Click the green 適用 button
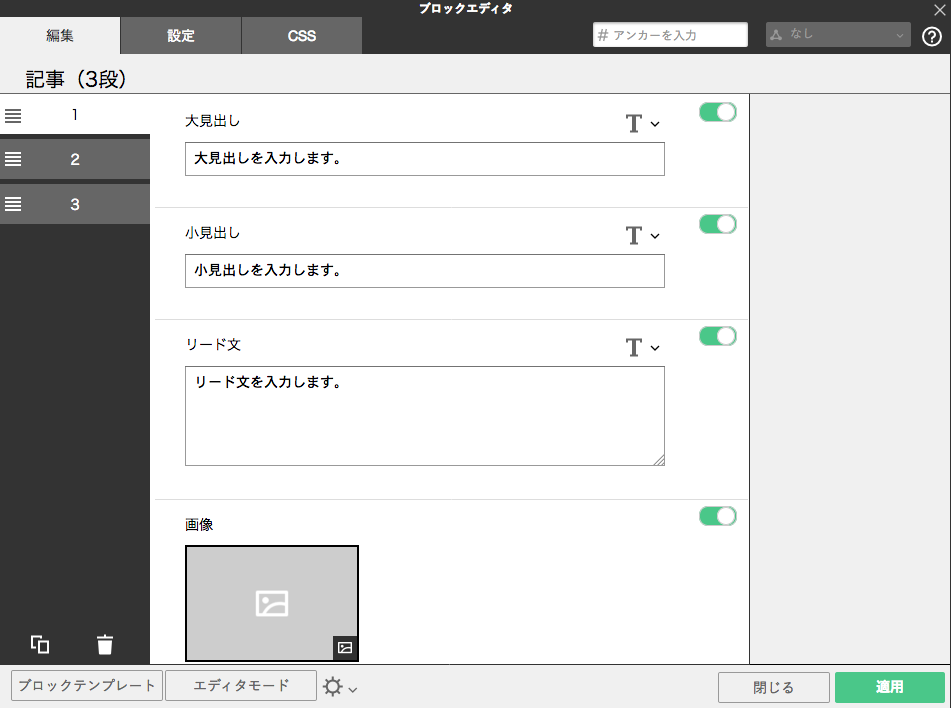 coord(890,687)
